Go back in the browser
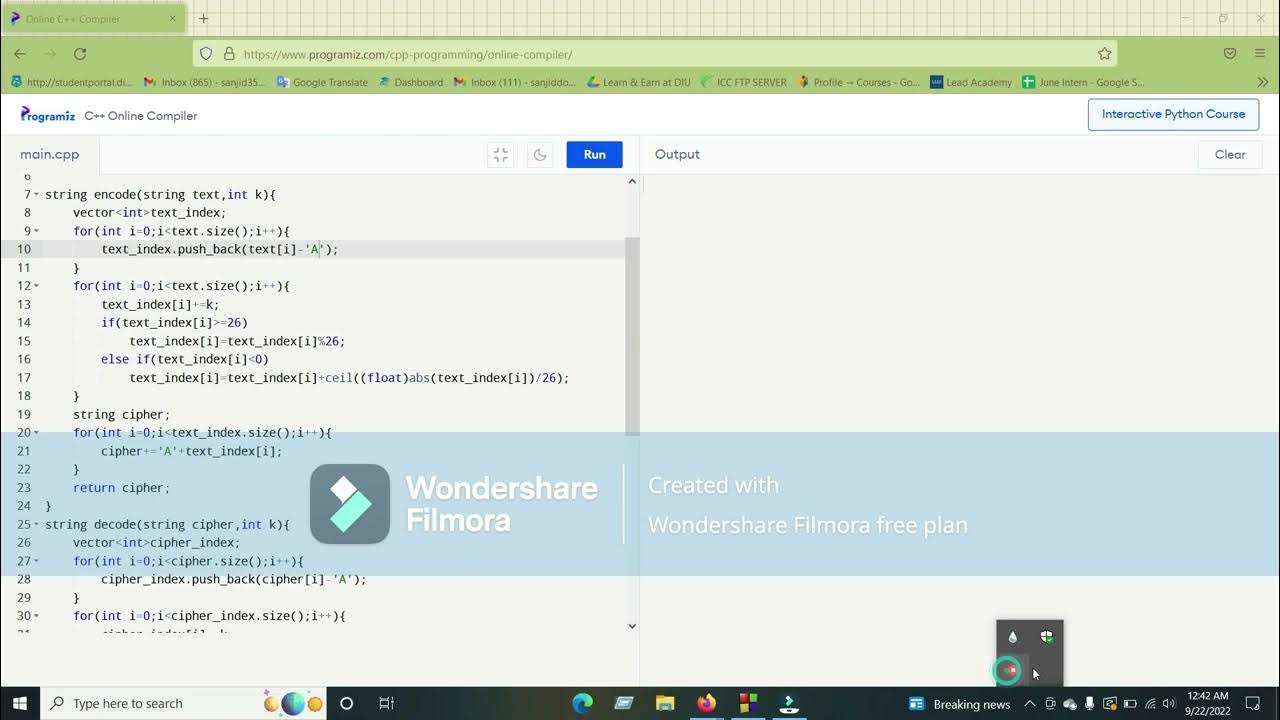1280x720 pixels. pyautogui.click(x=20, y=54)
